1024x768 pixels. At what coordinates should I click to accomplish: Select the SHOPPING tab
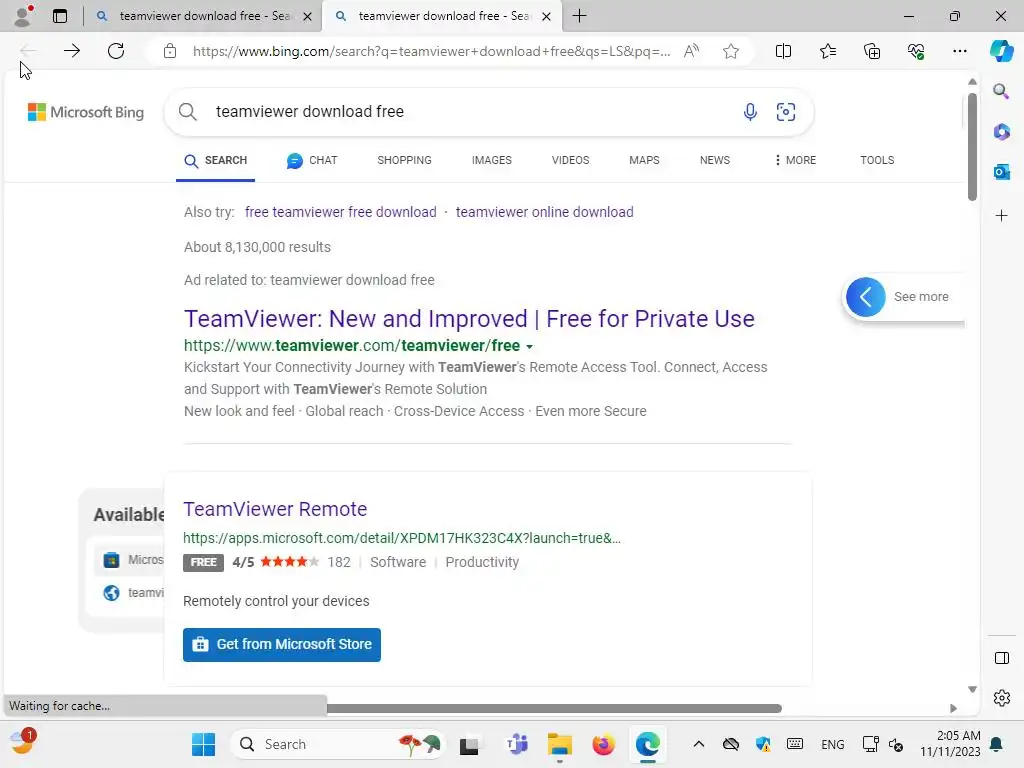click(x=404, y=160)
